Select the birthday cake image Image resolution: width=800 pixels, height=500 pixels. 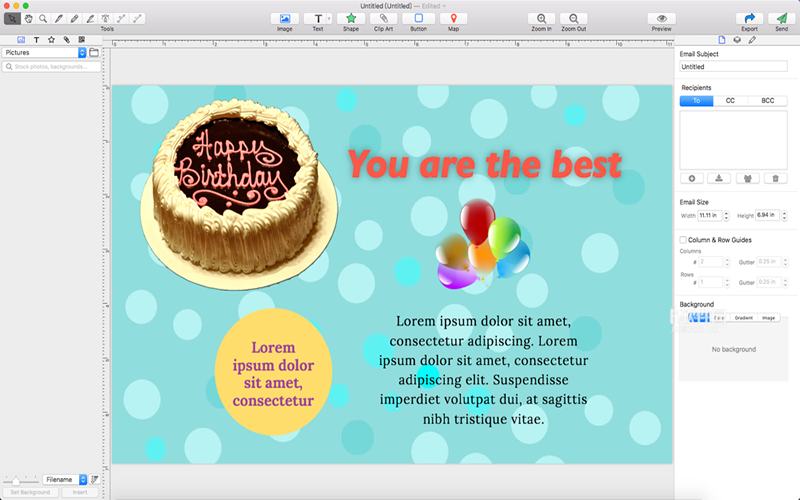239,194
